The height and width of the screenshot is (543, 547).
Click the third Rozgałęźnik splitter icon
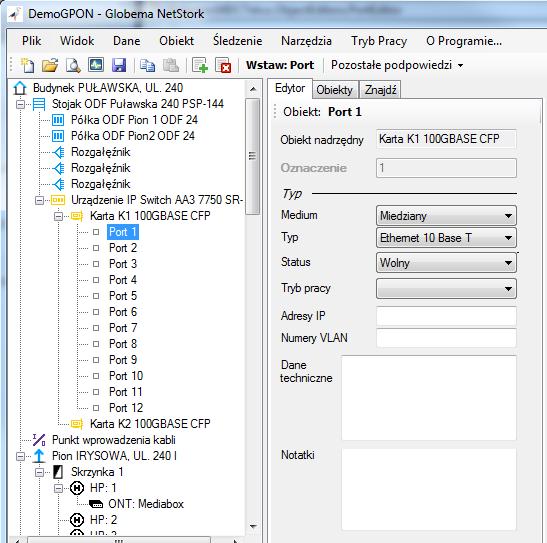[58, 184]
